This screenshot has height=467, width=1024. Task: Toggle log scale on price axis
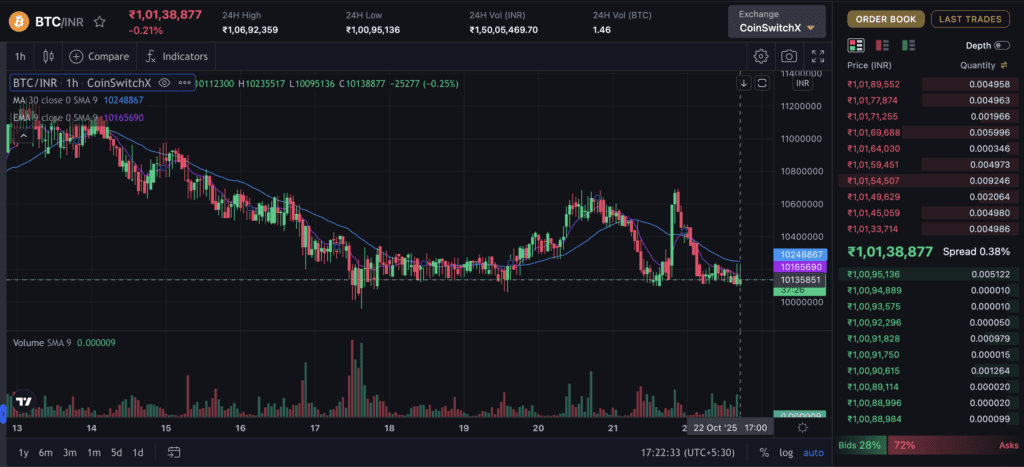[787, 453]
